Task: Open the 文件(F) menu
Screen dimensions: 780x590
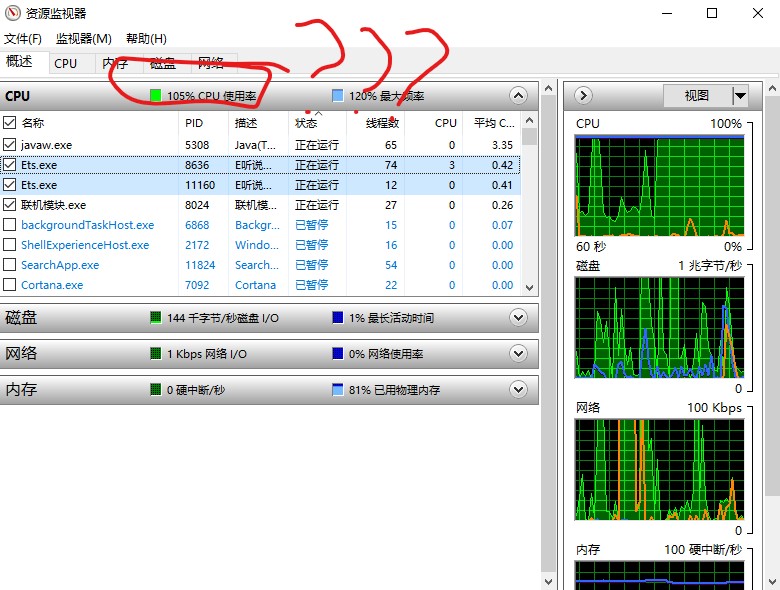Action: click(x=23, y=39)
